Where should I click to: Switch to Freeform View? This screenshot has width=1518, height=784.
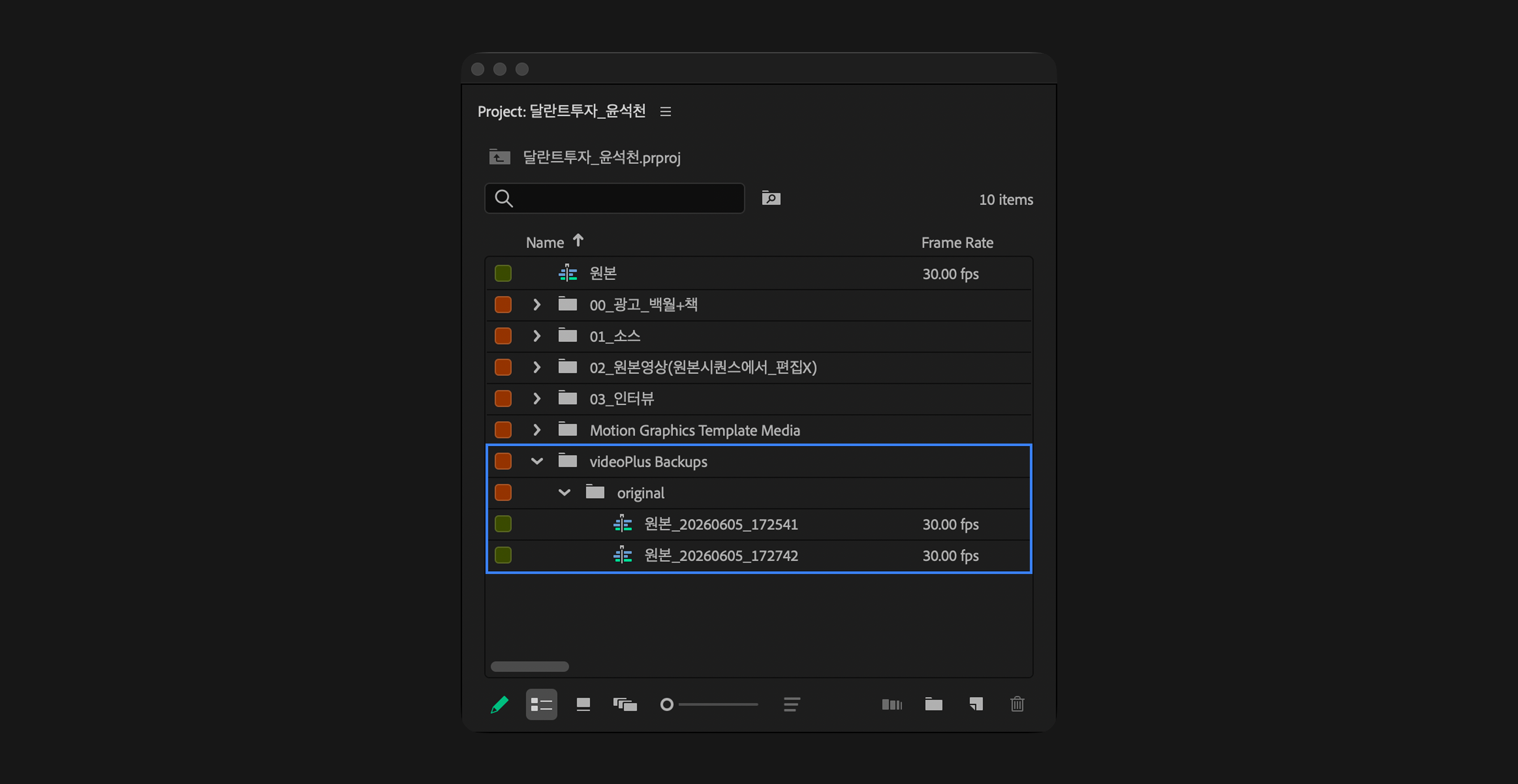[625, 704]
